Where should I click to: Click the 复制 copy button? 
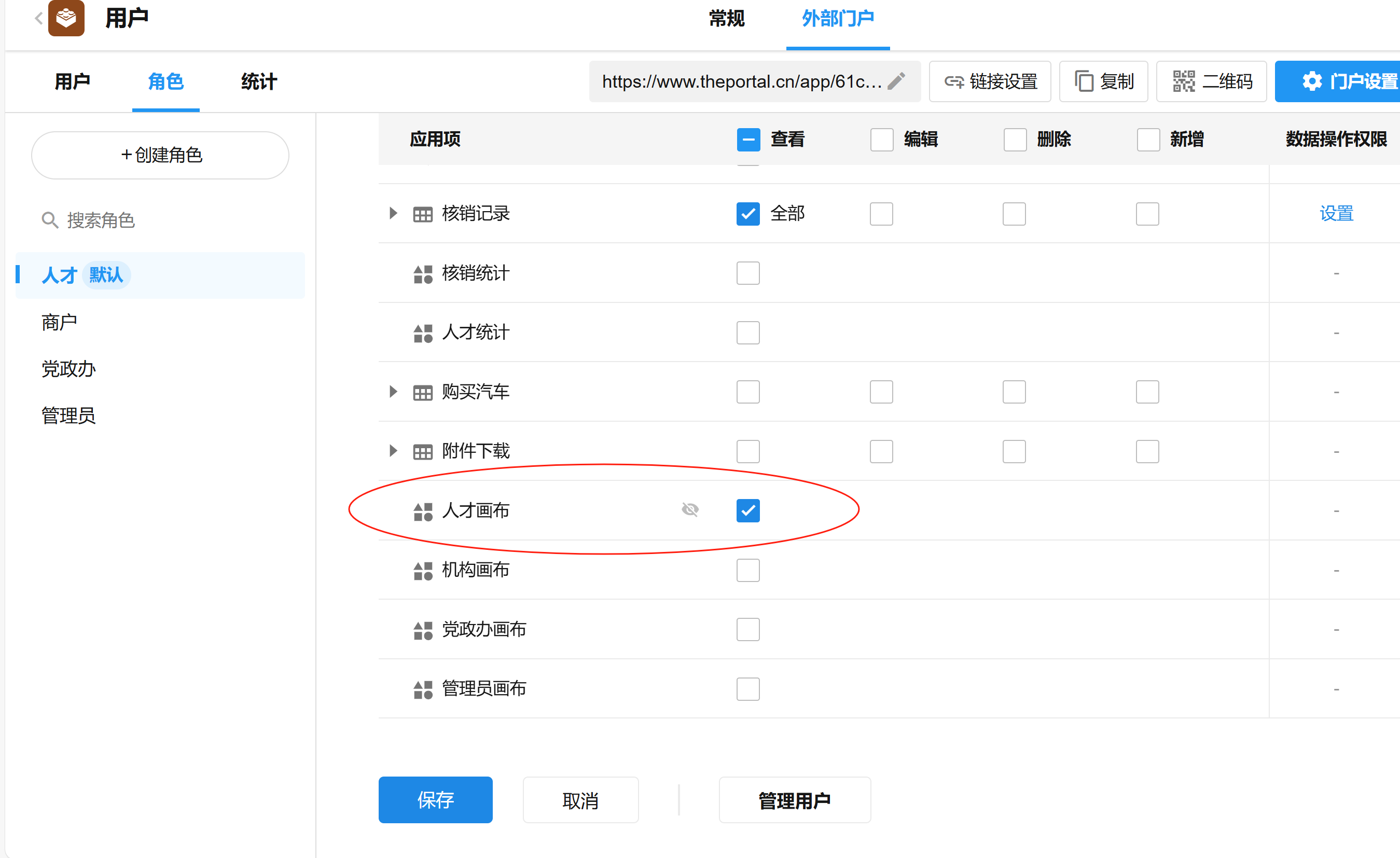coord(1103,81)
